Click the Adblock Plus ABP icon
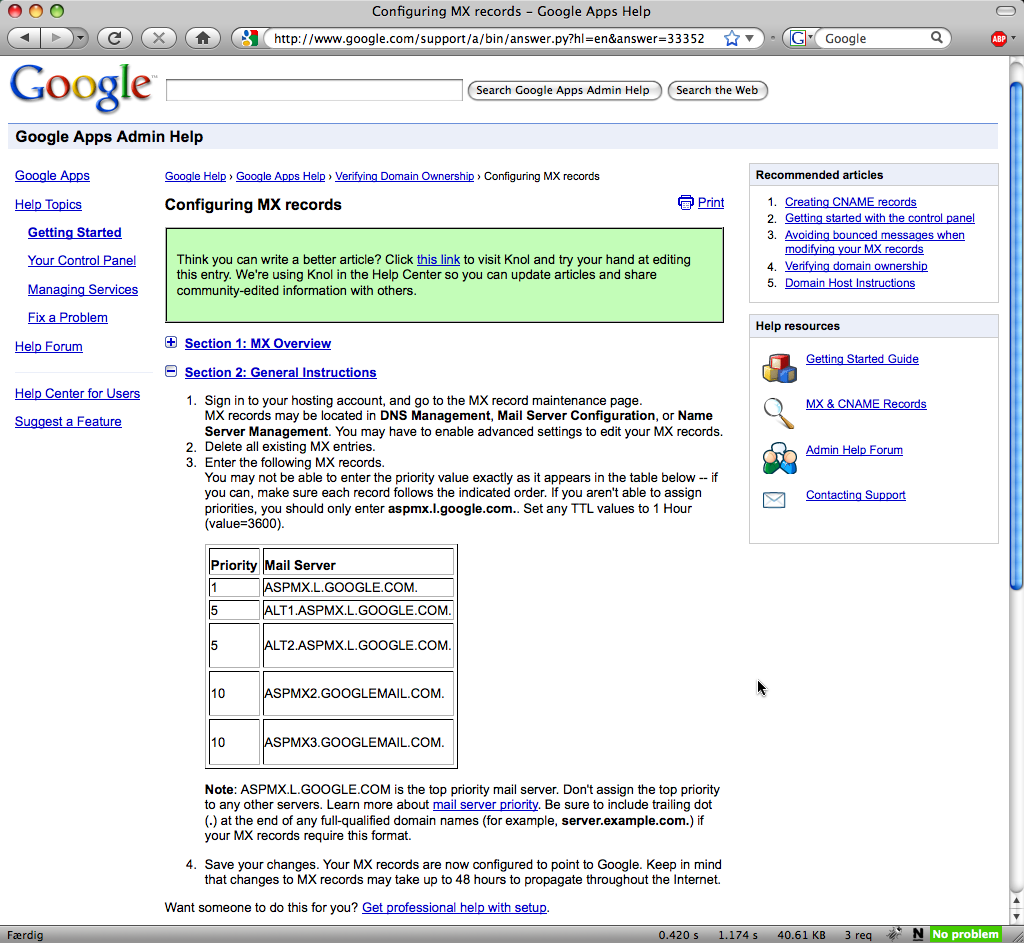 point(998,39)
